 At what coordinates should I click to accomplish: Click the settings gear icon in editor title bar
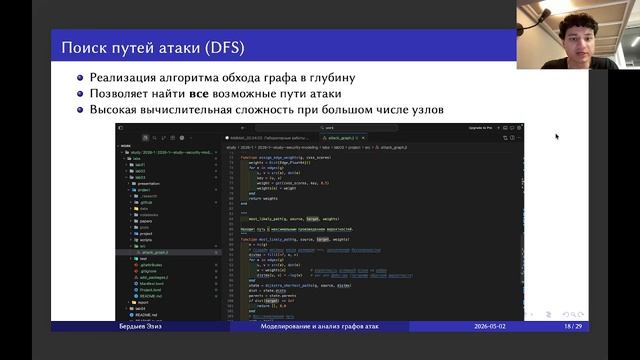click(519, 128)
